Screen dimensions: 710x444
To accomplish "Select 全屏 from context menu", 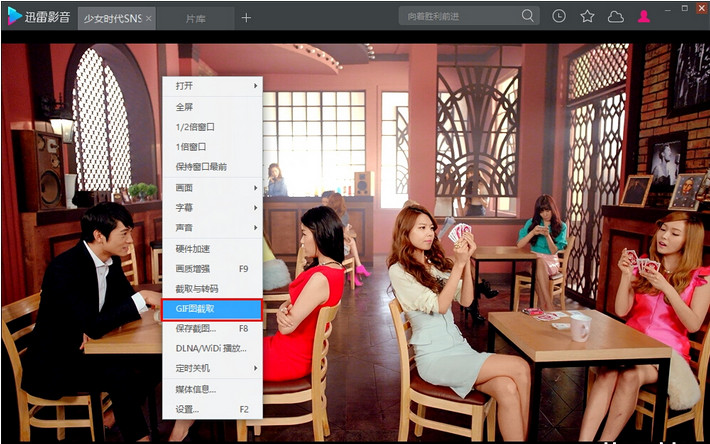I will click(212, 107).
